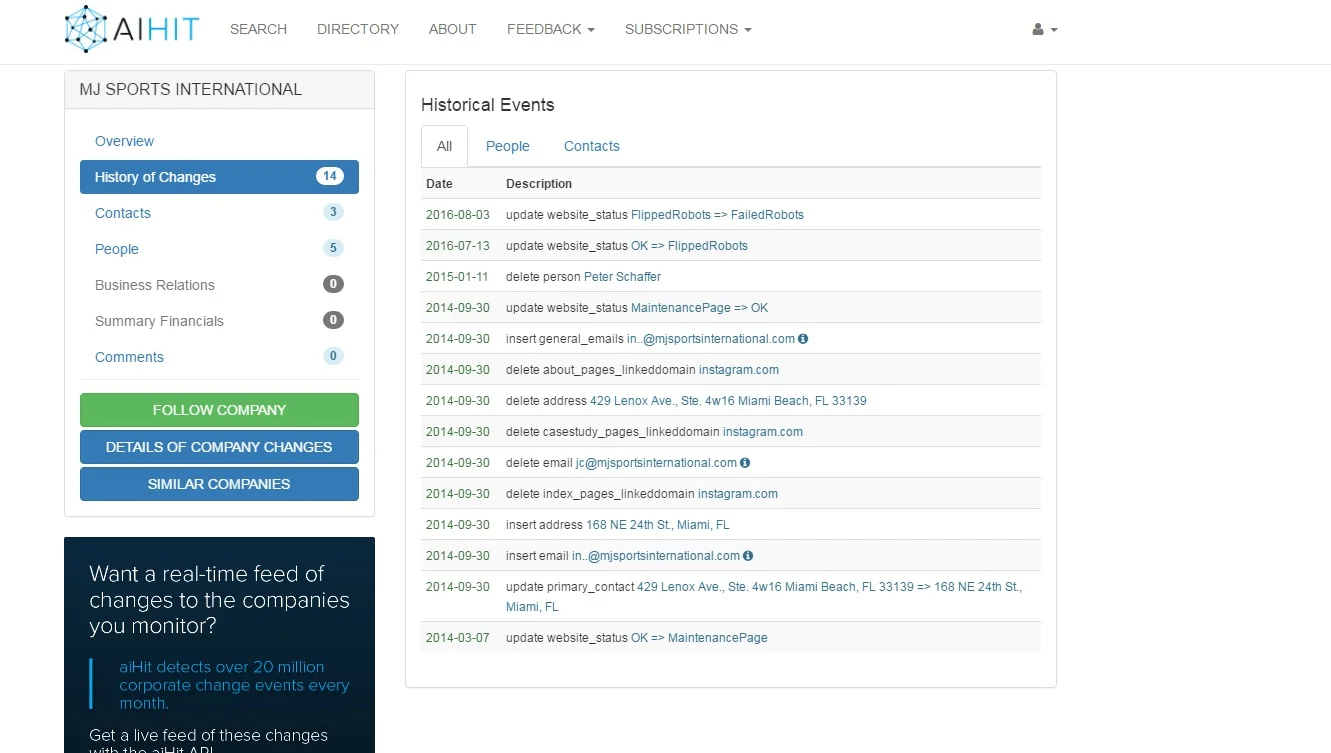
Task: Switch to the People tab
Action: (508, 146)
